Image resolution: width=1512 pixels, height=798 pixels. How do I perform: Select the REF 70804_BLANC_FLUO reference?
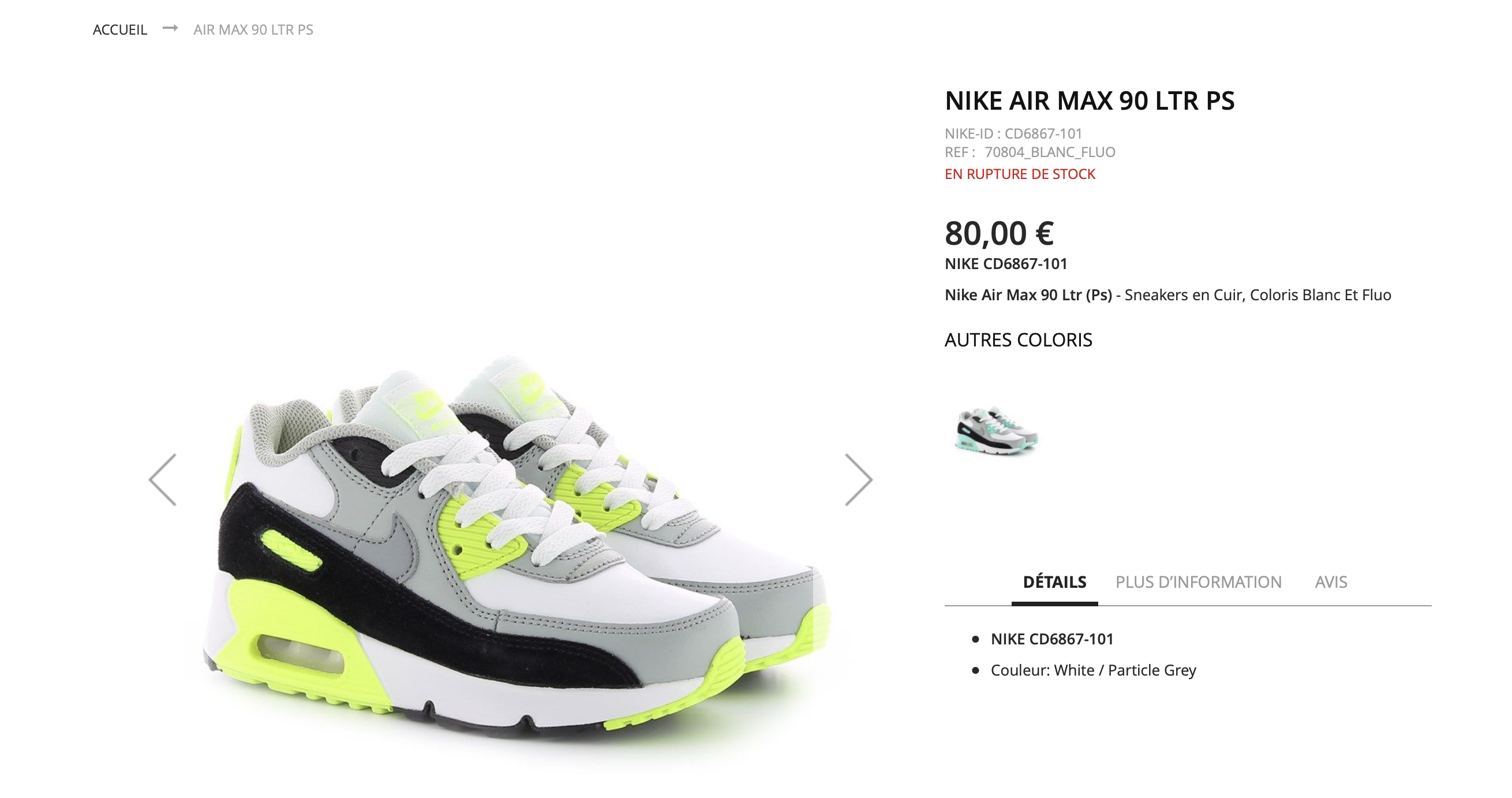click(x=1030, y=152)
